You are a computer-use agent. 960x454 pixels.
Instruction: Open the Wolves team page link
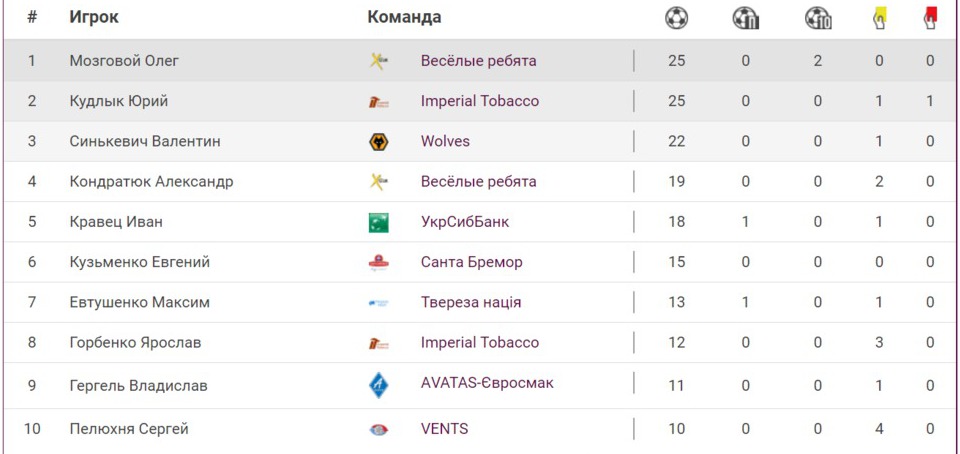pos(445,141)
